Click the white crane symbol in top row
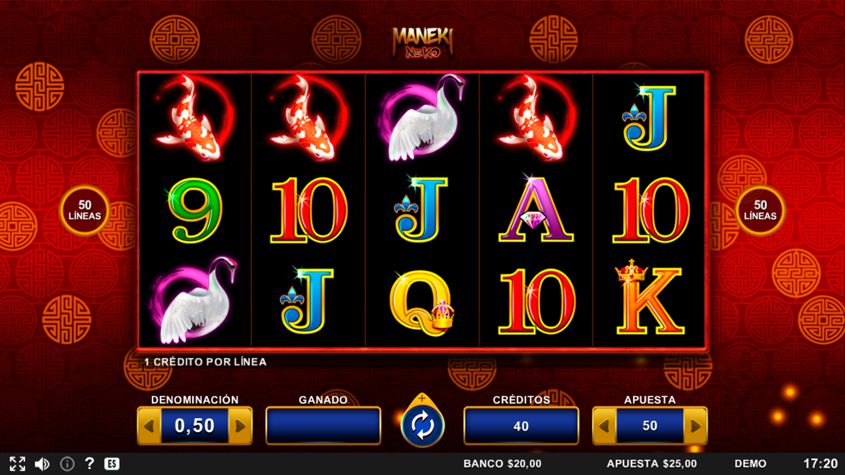This screenshot has width=845, height=475. tap(422, 117)
